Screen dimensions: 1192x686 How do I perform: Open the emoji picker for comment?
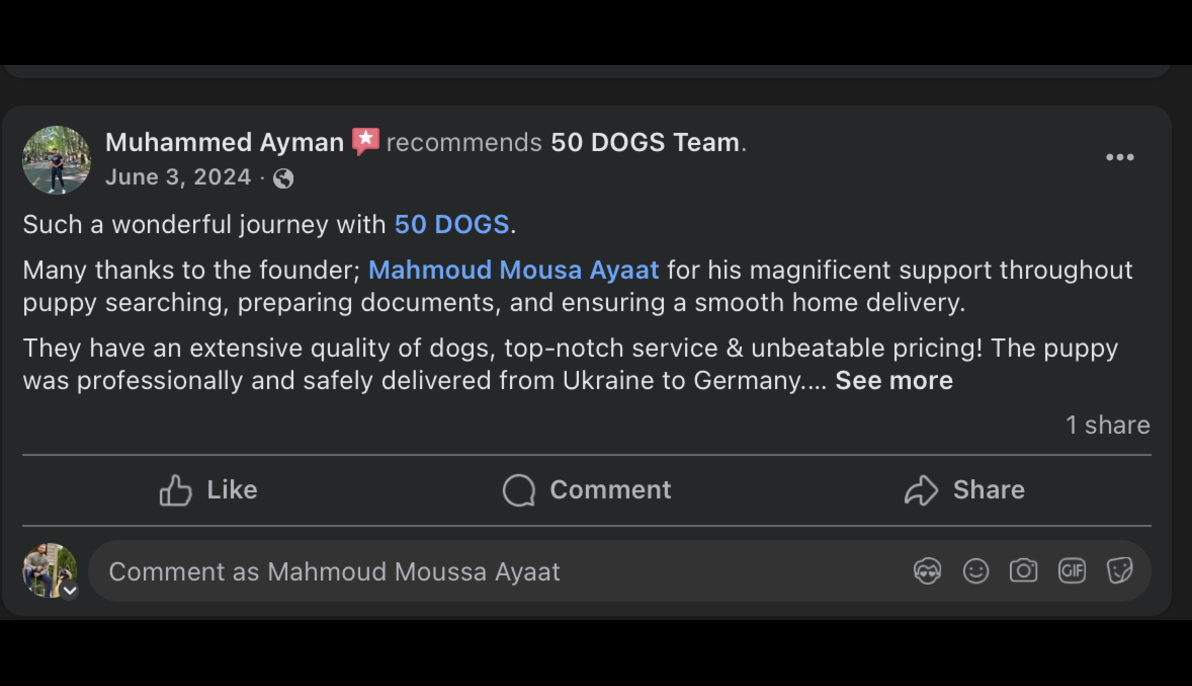point(975,571)
